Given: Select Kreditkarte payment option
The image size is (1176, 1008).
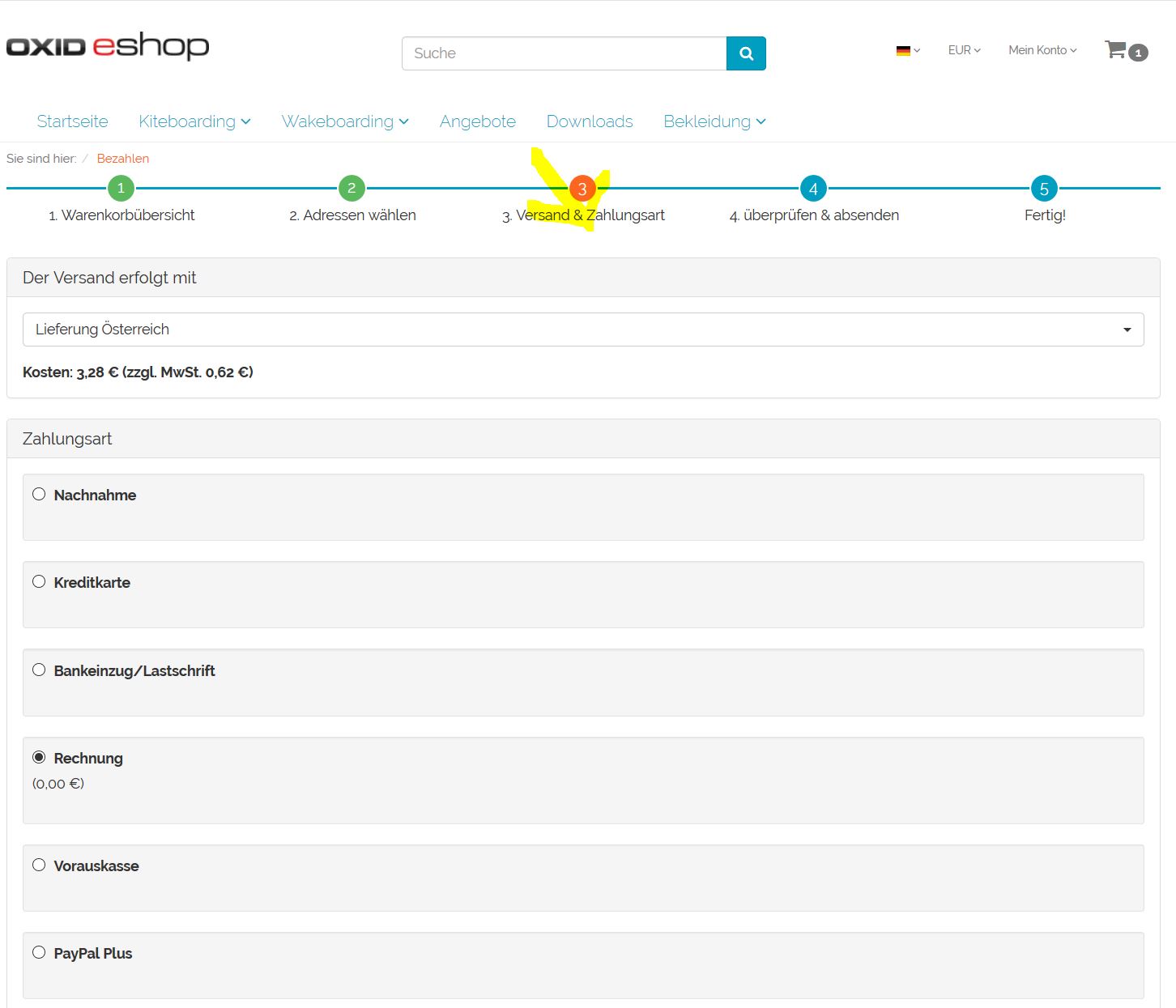Looking at the screenshot, I should (x=39, y=582).
